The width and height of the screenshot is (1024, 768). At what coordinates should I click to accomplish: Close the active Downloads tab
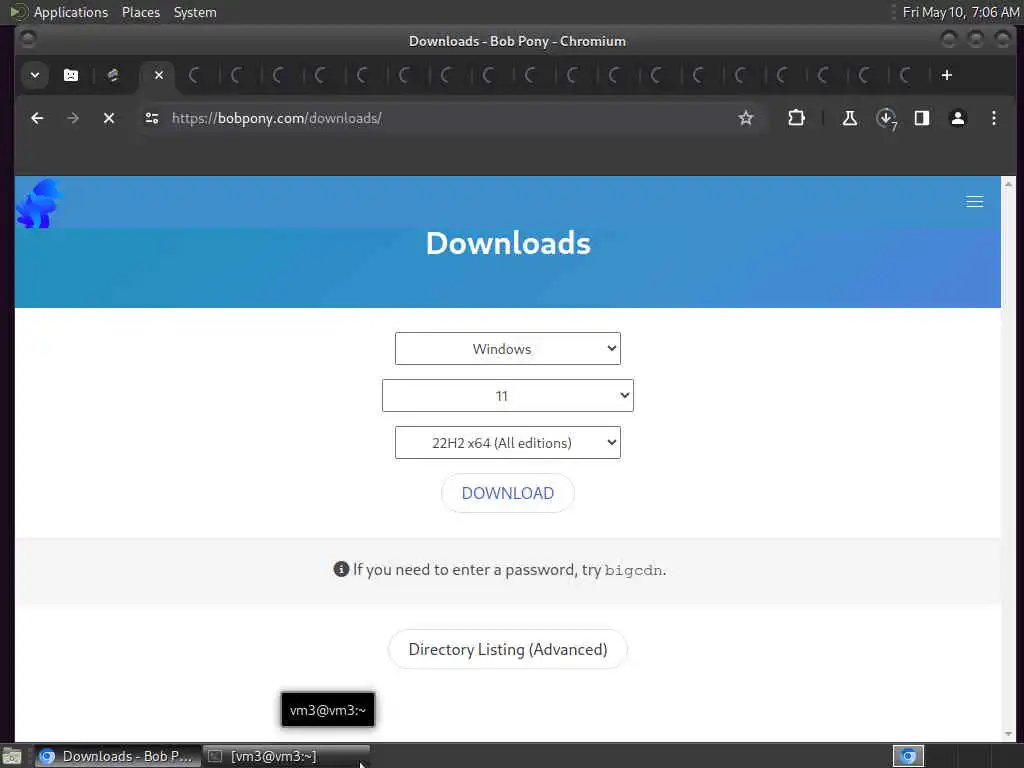(159, 75)
